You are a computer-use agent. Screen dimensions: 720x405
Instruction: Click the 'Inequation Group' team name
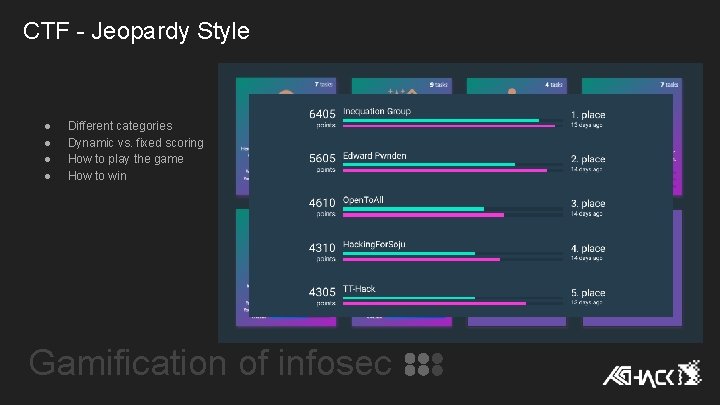click(x=377, y=111)
